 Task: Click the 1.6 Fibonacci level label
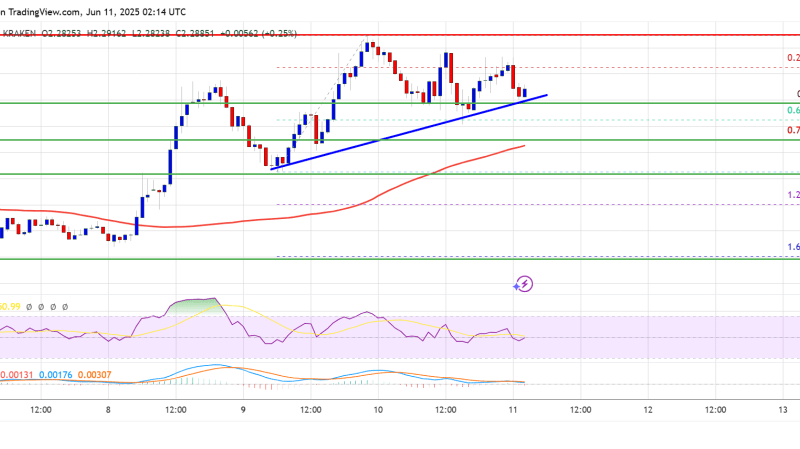(x=793, y=247)
